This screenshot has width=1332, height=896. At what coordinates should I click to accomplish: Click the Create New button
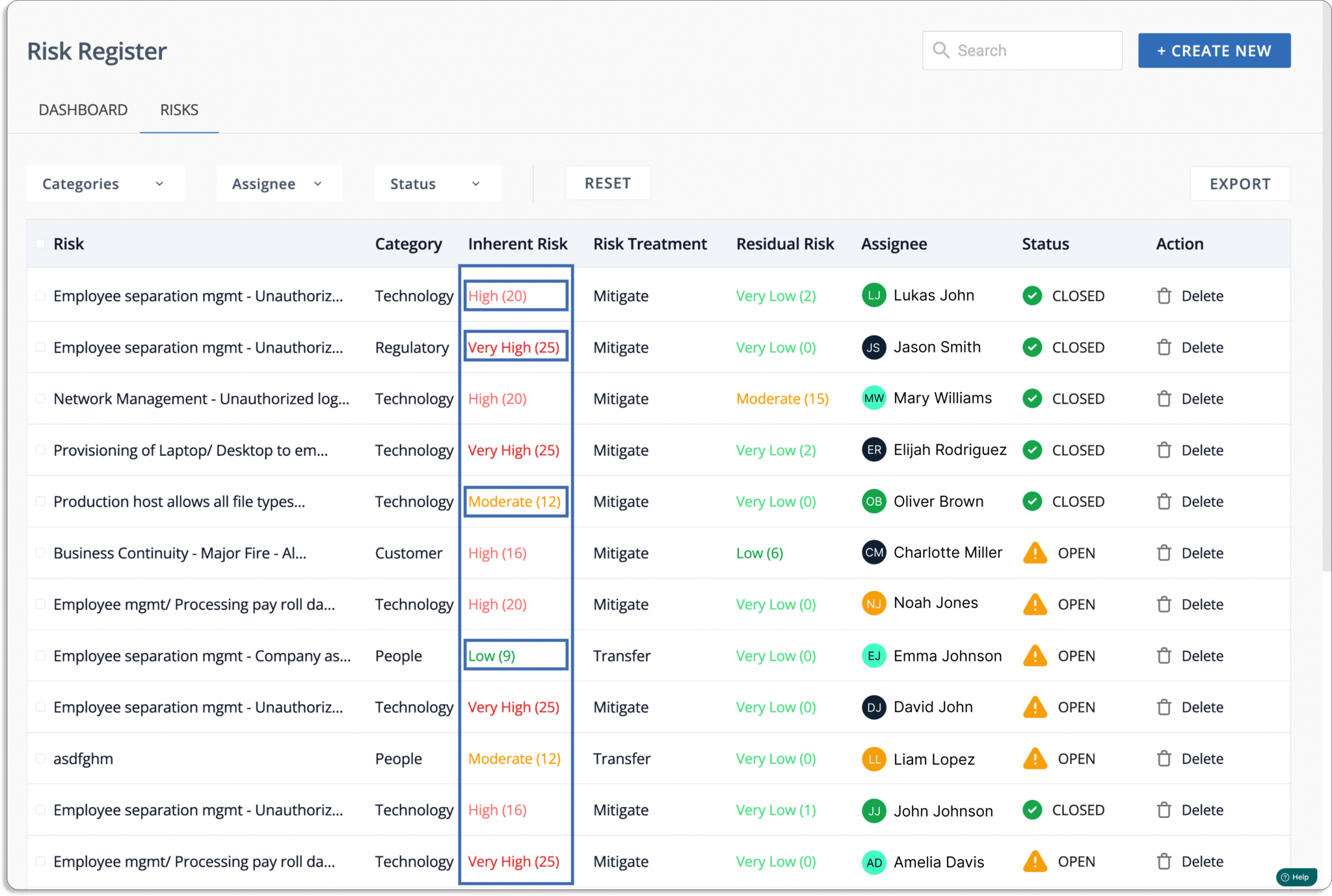coord(1214,51)
